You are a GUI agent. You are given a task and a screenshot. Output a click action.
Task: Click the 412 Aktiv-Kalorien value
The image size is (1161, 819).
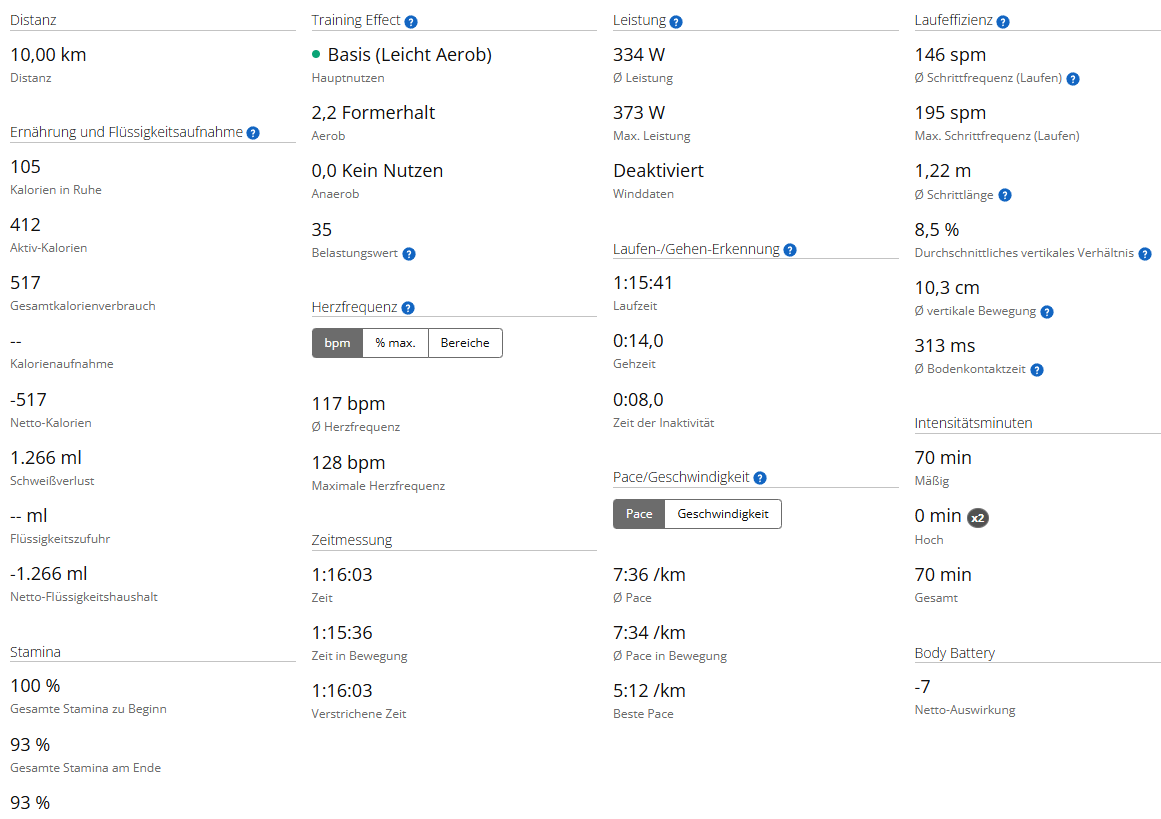click(25, 224)
